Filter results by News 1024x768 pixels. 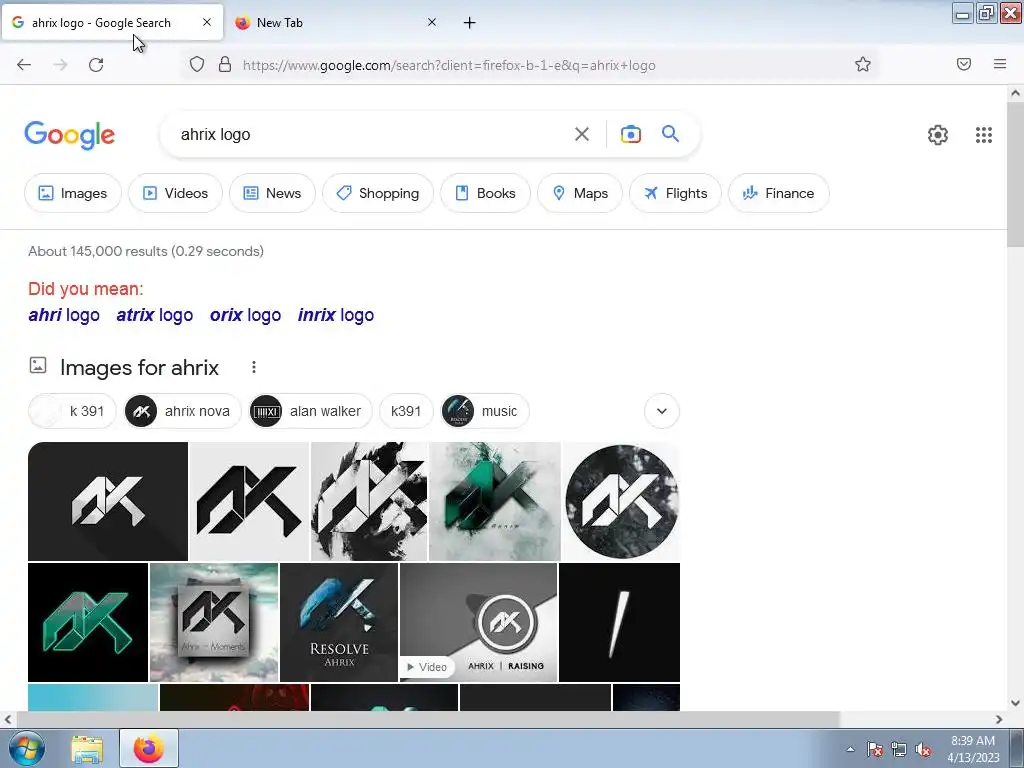point(272,193)
